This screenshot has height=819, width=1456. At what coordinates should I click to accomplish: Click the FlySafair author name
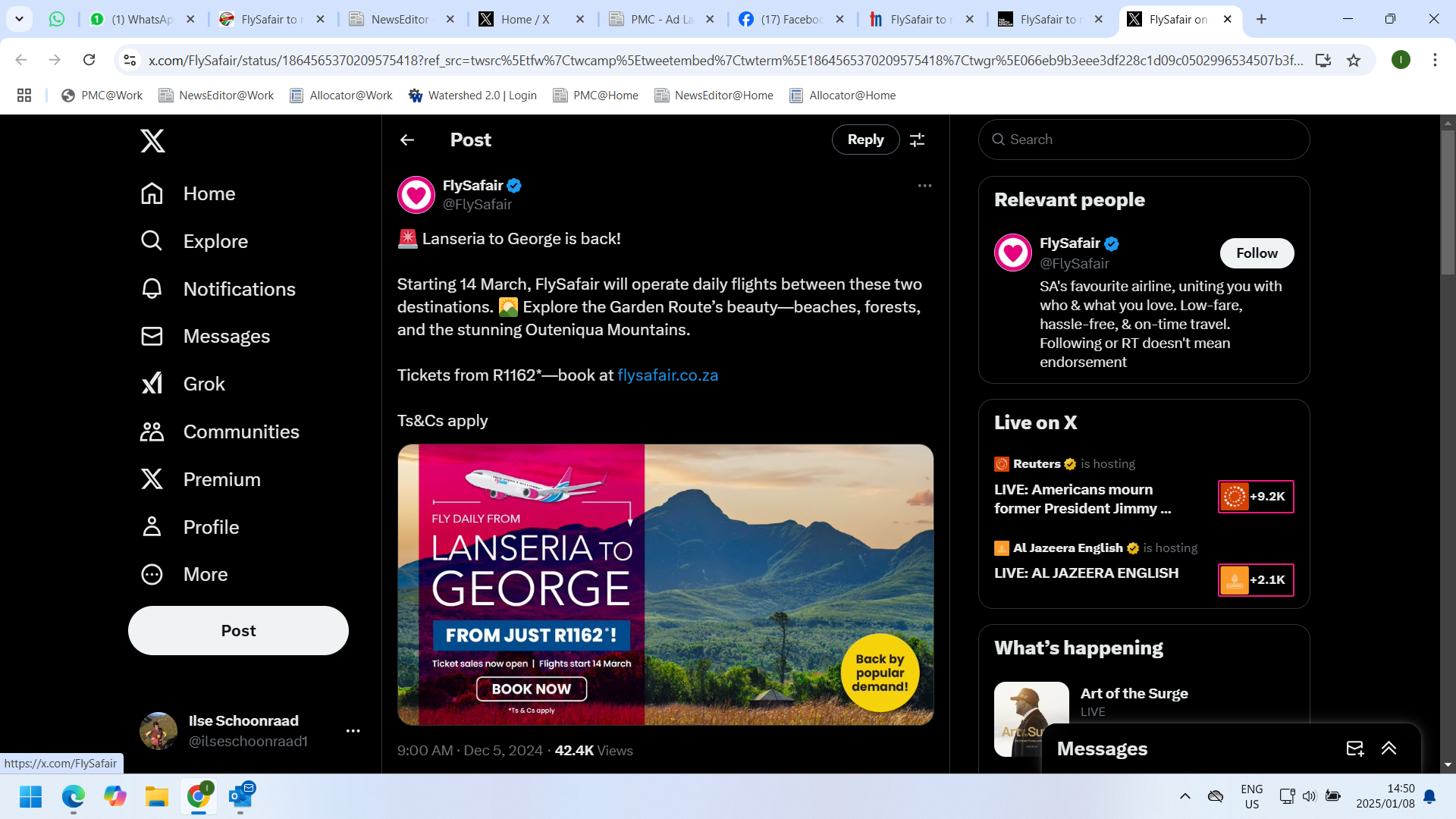point(472,186)
